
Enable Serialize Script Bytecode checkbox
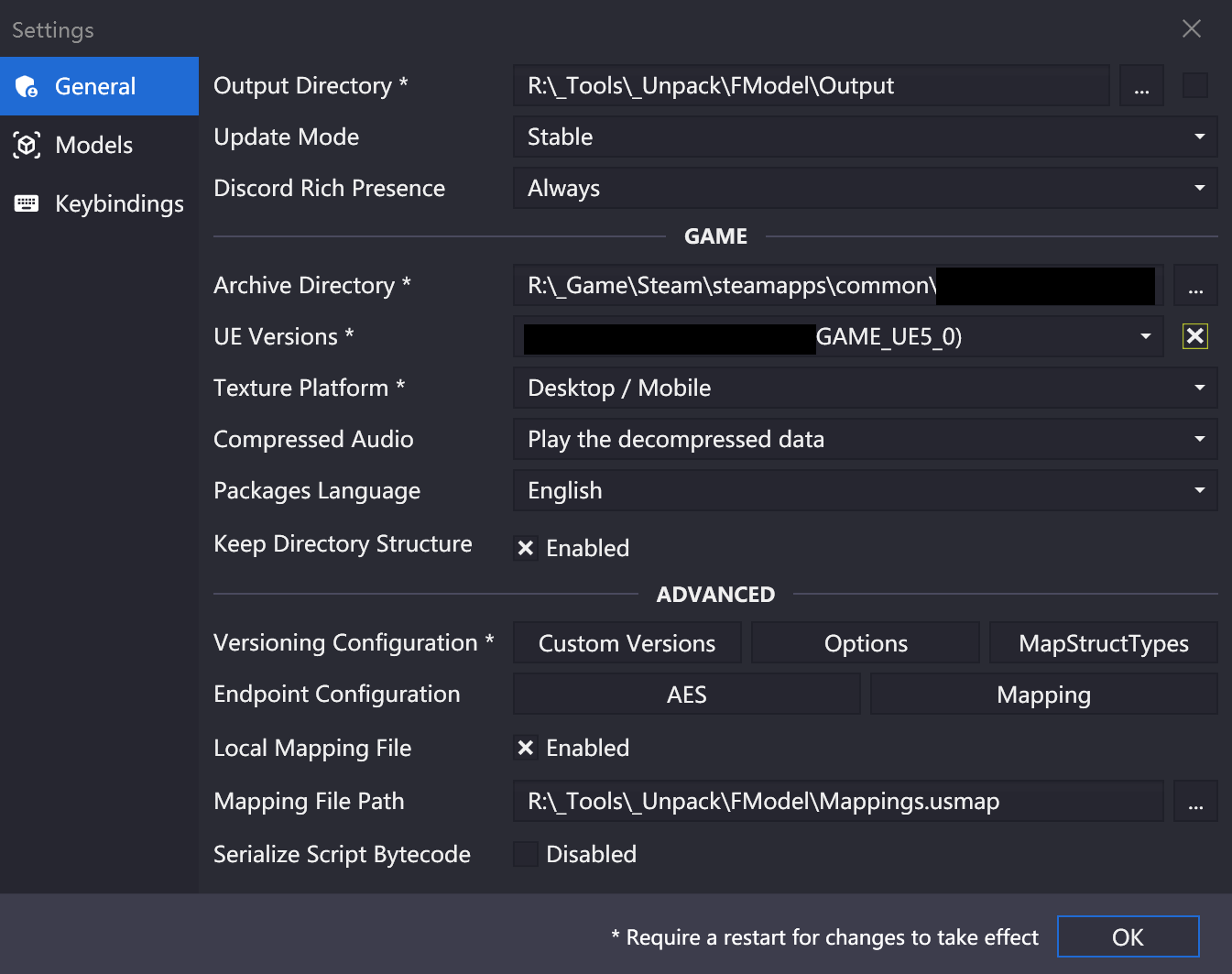tap(526, 854)
